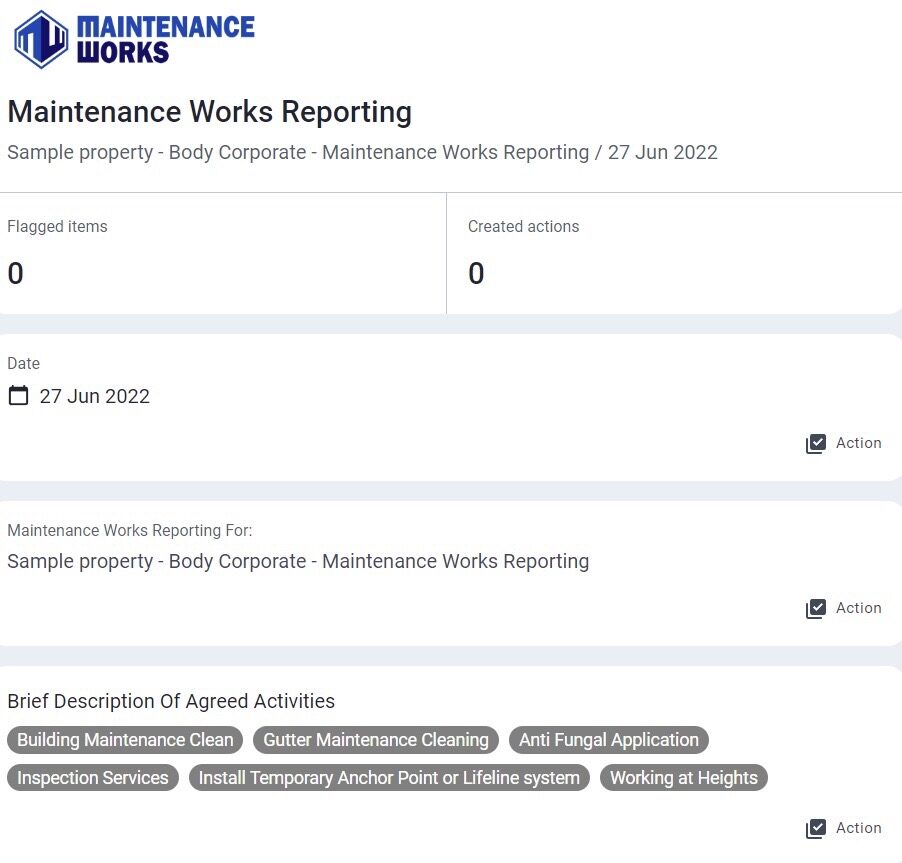902x863 pixels.
Task: Choose the Anti Fungal Application chip
Action: click(608, 740)
